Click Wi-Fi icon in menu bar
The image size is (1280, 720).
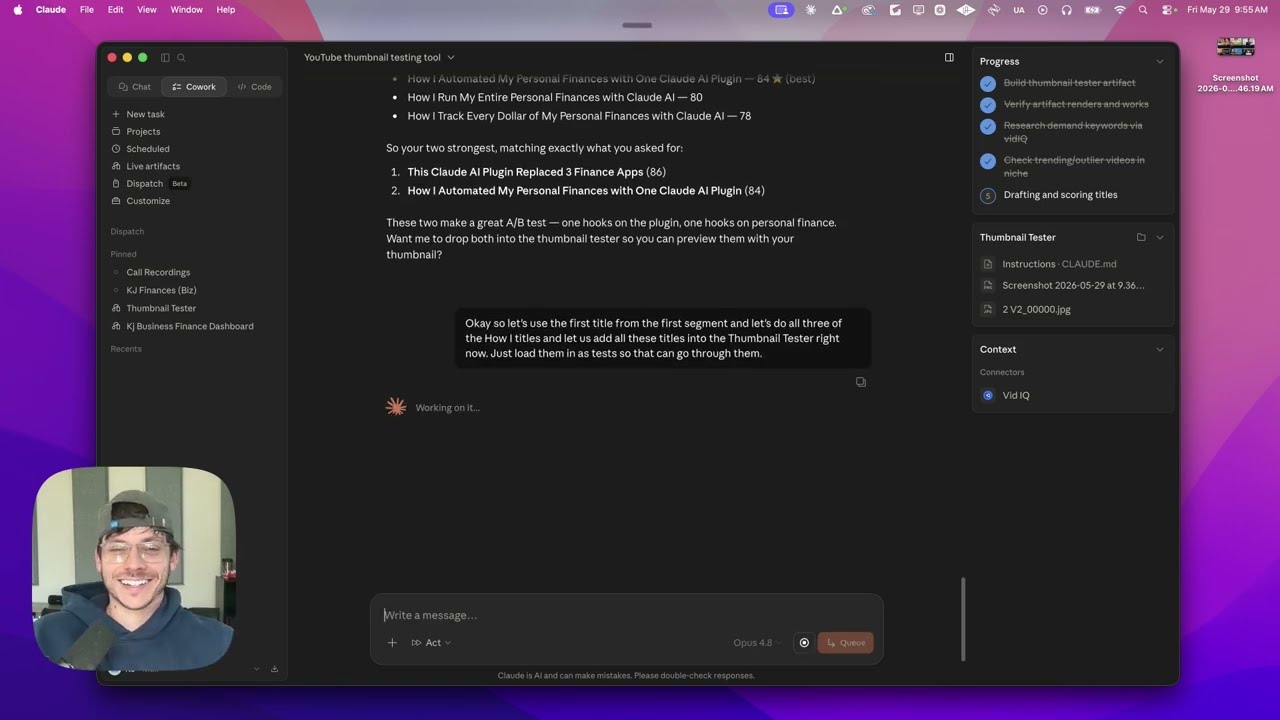click(1120, 10)
